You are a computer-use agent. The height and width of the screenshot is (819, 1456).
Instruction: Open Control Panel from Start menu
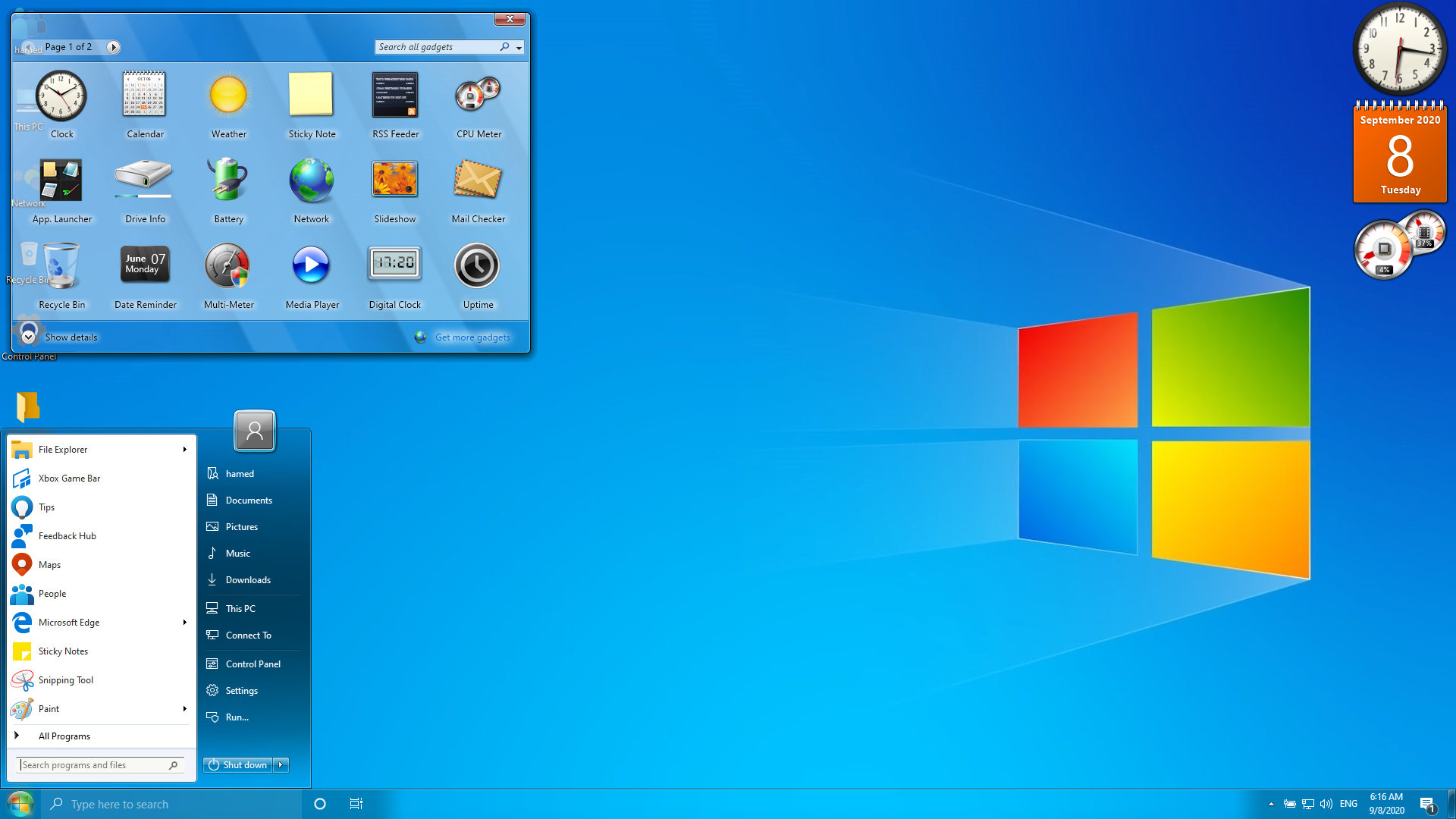tap(253, 664)
